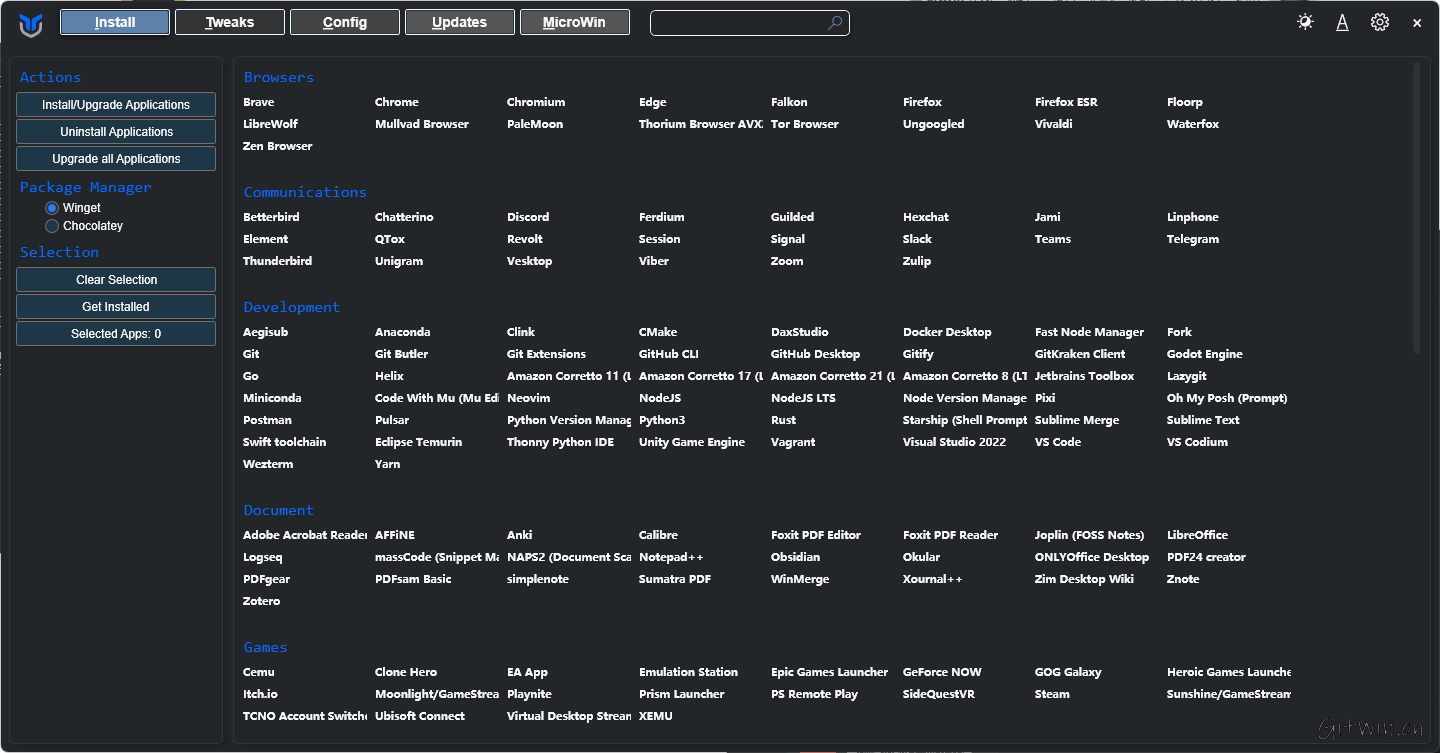Click the WinUtil shield logo

click(31, 24)
